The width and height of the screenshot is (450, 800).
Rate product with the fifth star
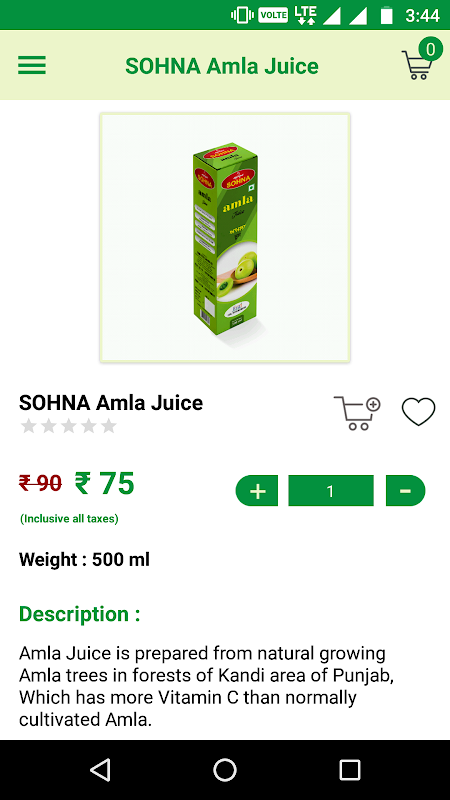click(108, 426)
